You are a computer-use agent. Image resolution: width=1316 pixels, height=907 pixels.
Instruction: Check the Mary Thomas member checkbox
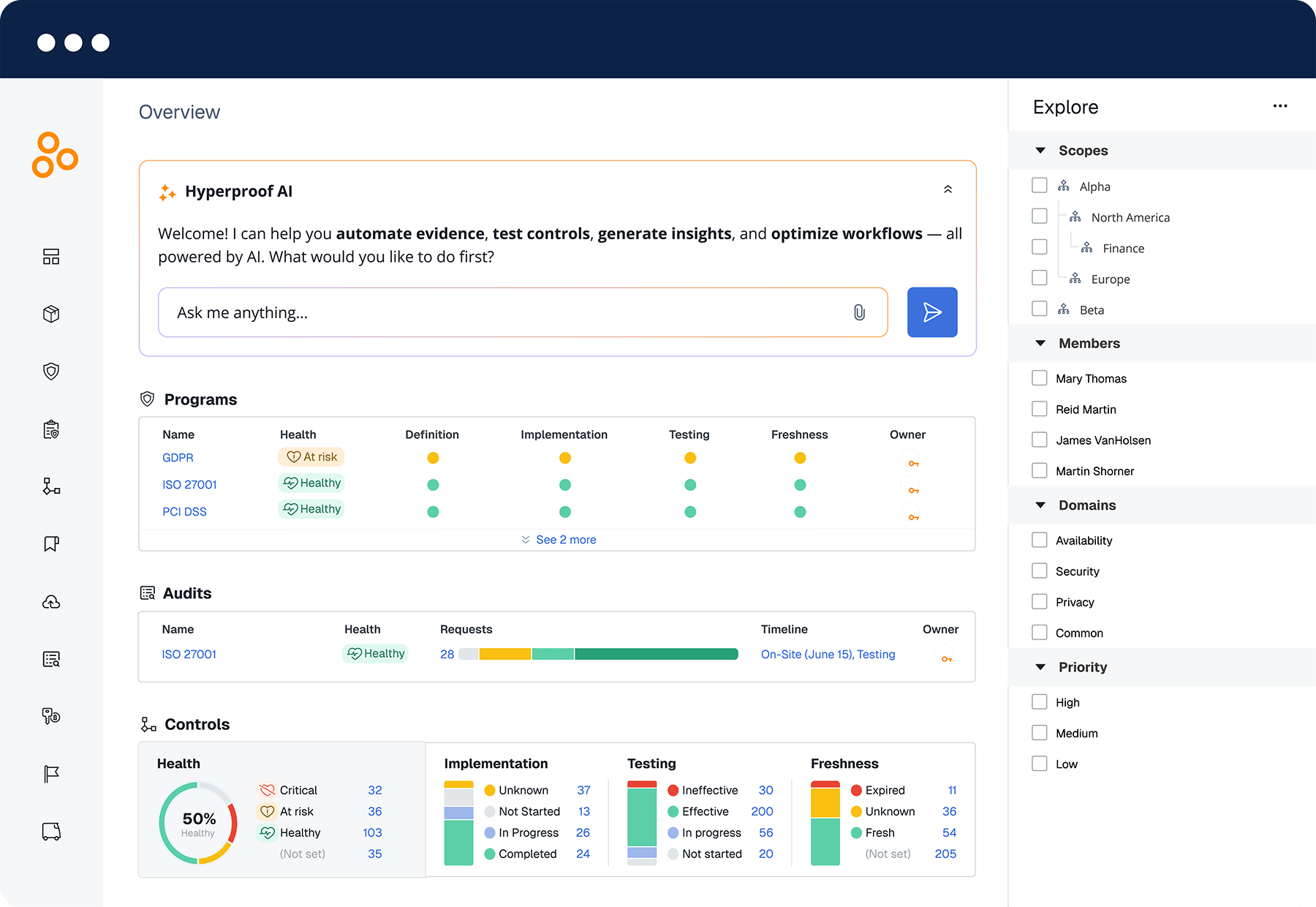pyautogui.click(x=1039, y=377)
